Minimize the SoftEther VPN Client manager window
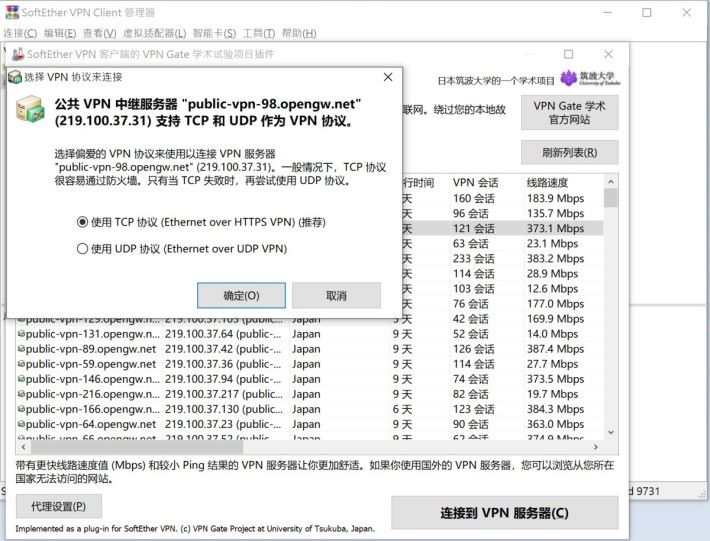 608,13
